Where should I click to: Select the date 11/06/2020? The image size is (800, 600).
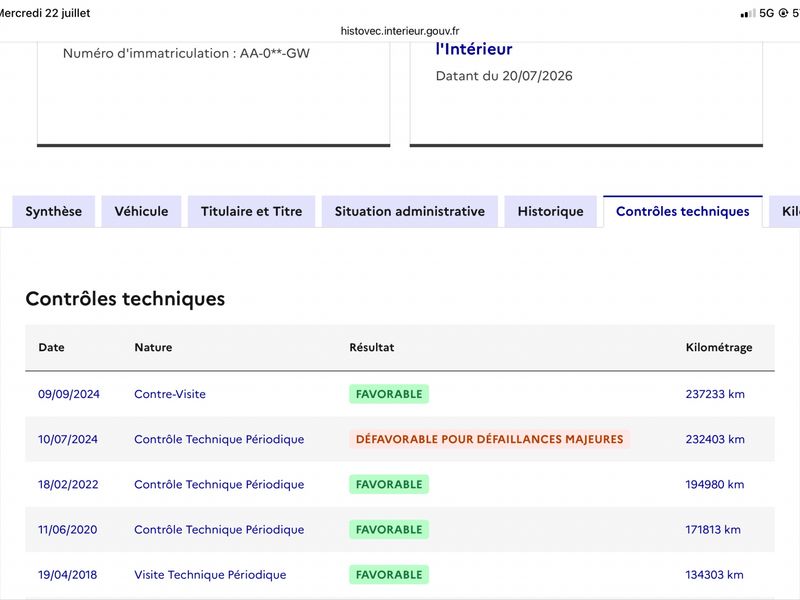(x=67, y=530)
